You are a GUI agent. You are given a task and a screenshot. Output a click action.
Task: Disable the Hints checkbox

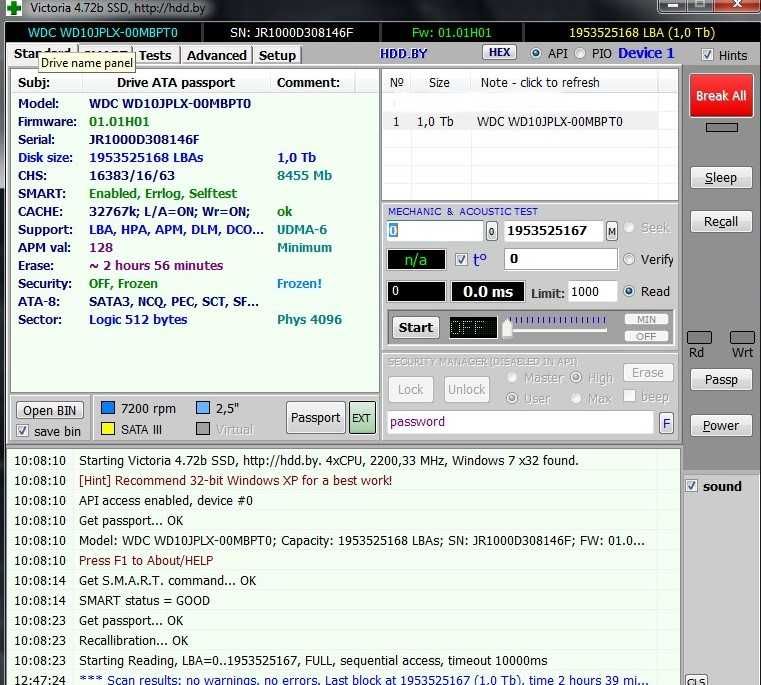click(708, 55)
